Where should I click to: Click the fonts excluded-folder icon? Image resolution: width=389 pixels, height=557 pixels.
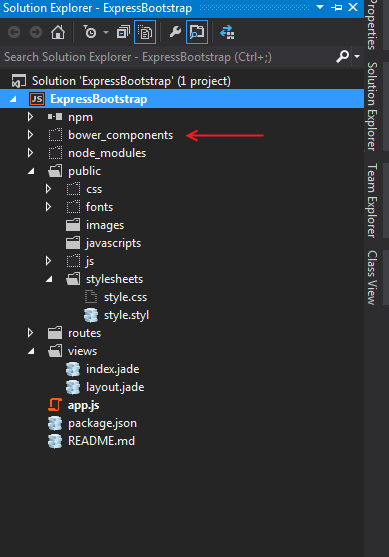[x=73, y=207]
